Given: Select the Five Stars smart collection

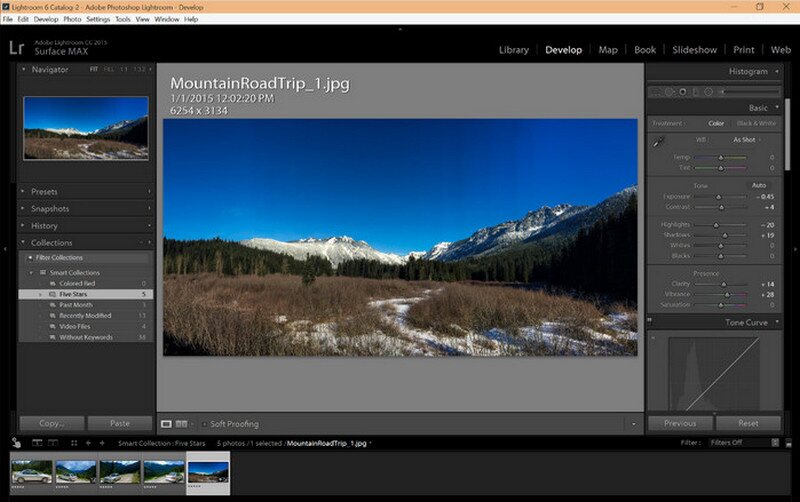Looking at the screenshot, I should pyautogui.click(x=86, y=294).
